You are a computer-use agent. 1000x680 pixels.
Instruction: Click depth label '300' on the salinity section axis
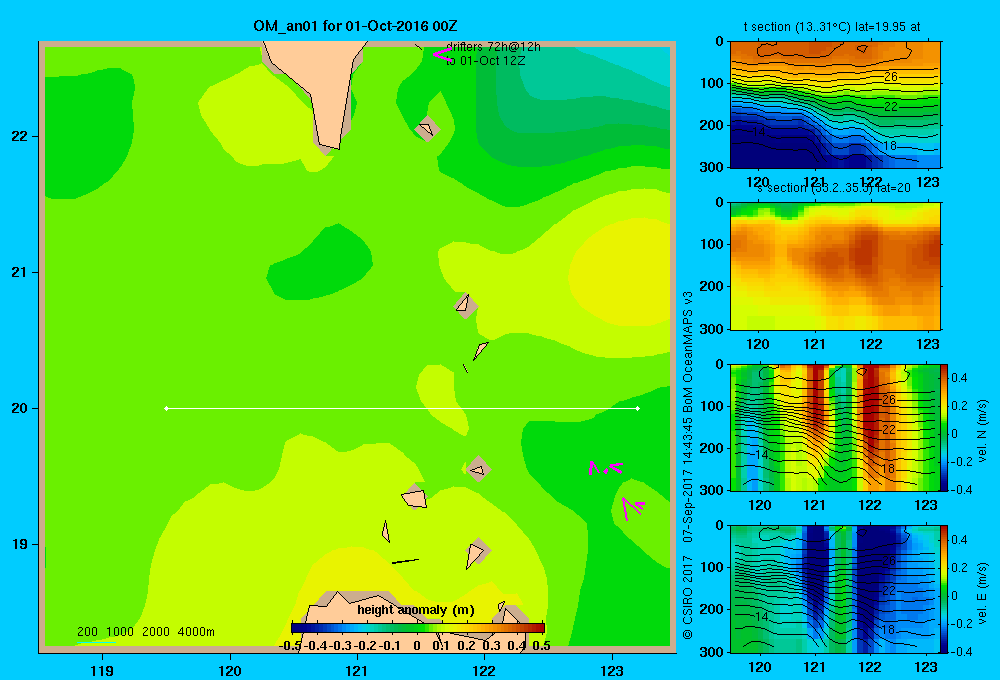tap(712, 329)
